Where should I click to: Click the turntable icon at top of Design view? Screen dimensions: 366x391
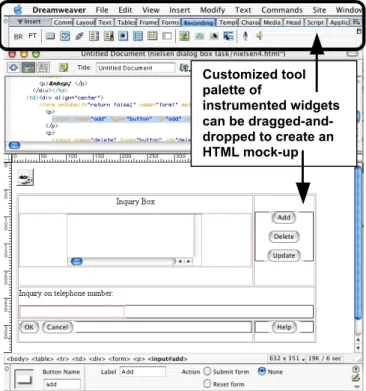tap(25, 178)
